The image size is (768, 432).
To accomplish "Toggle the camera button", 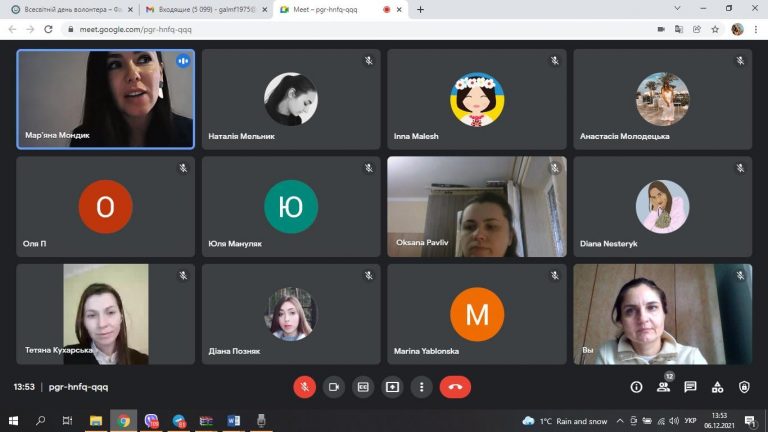I will (334, 387).
